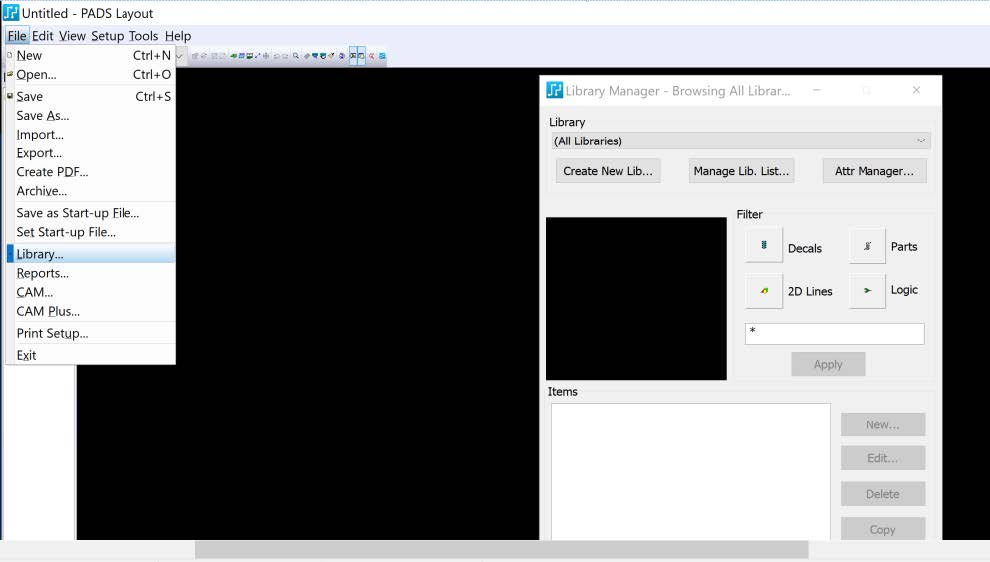Open the Setup menu
Viewport: 990px width, 562px height.
[x=107, y=36]
